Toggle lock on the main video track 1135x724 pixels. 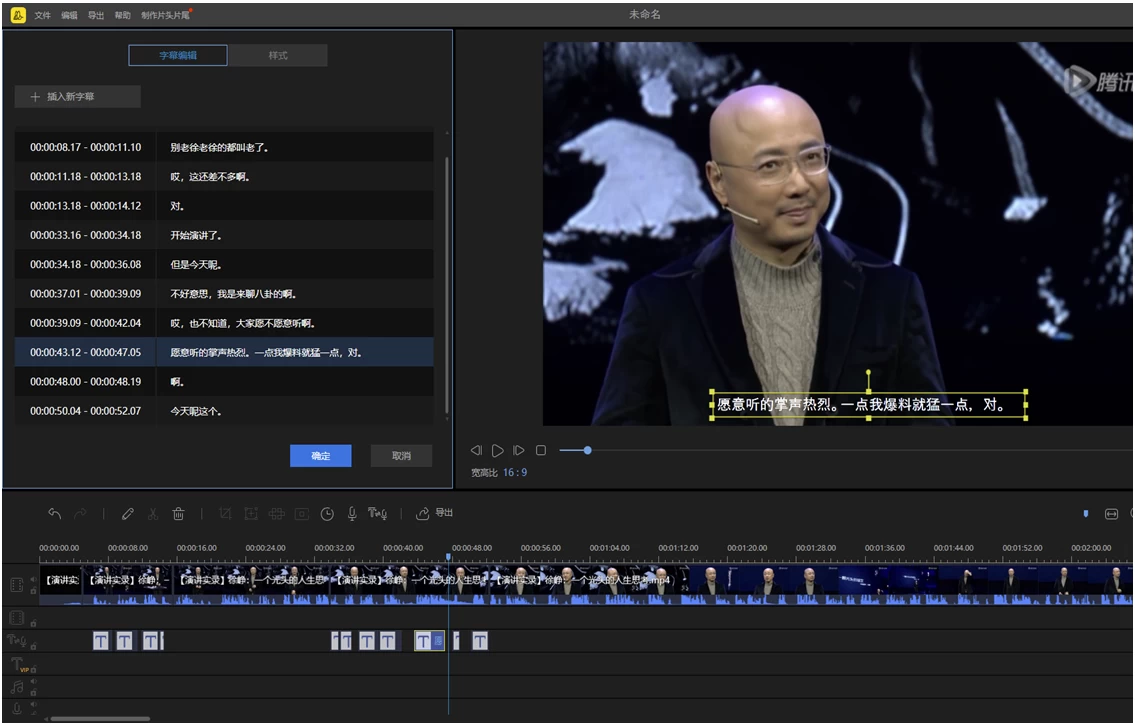[33, 591]
